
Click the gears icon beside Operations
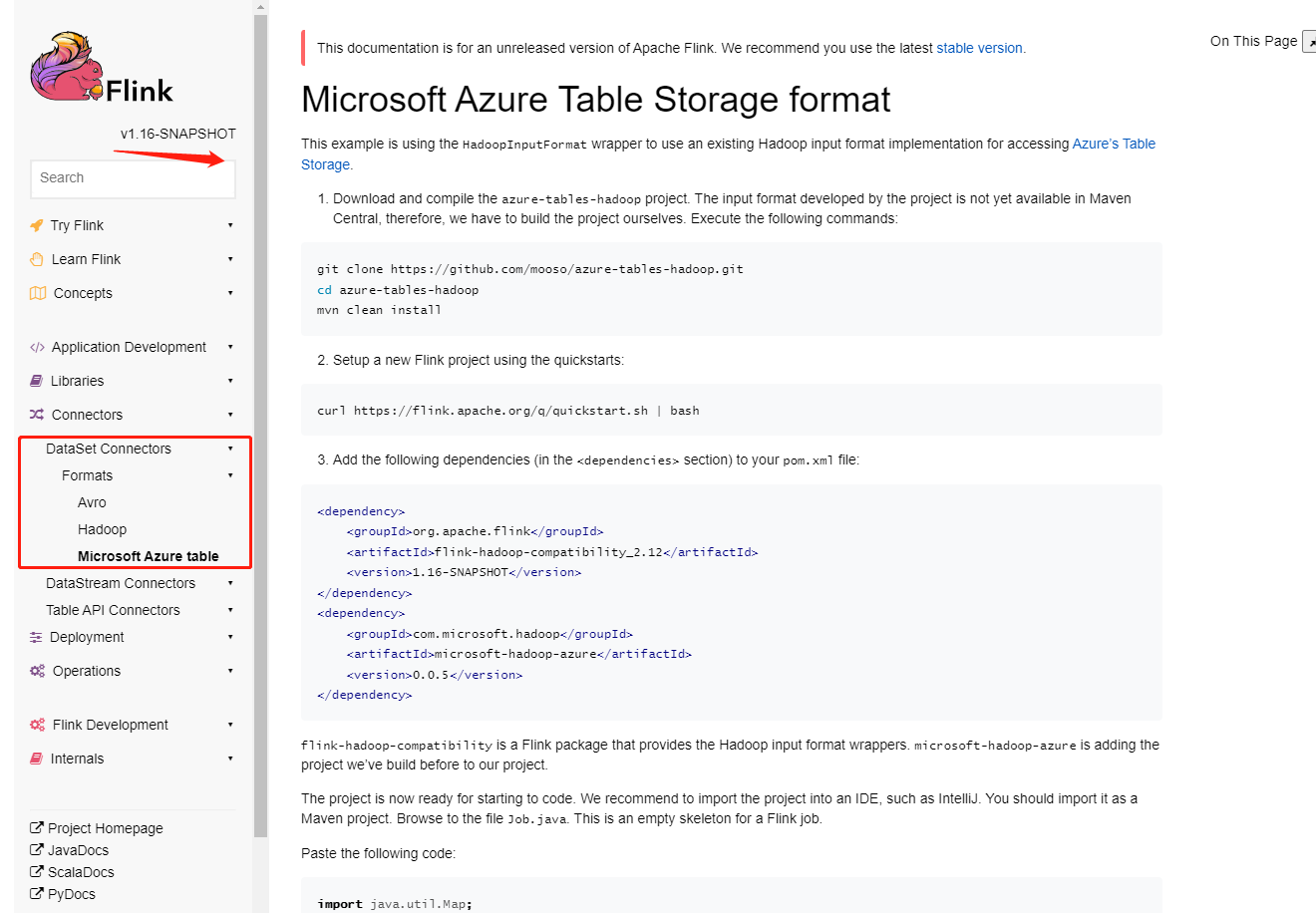(37, 671)
